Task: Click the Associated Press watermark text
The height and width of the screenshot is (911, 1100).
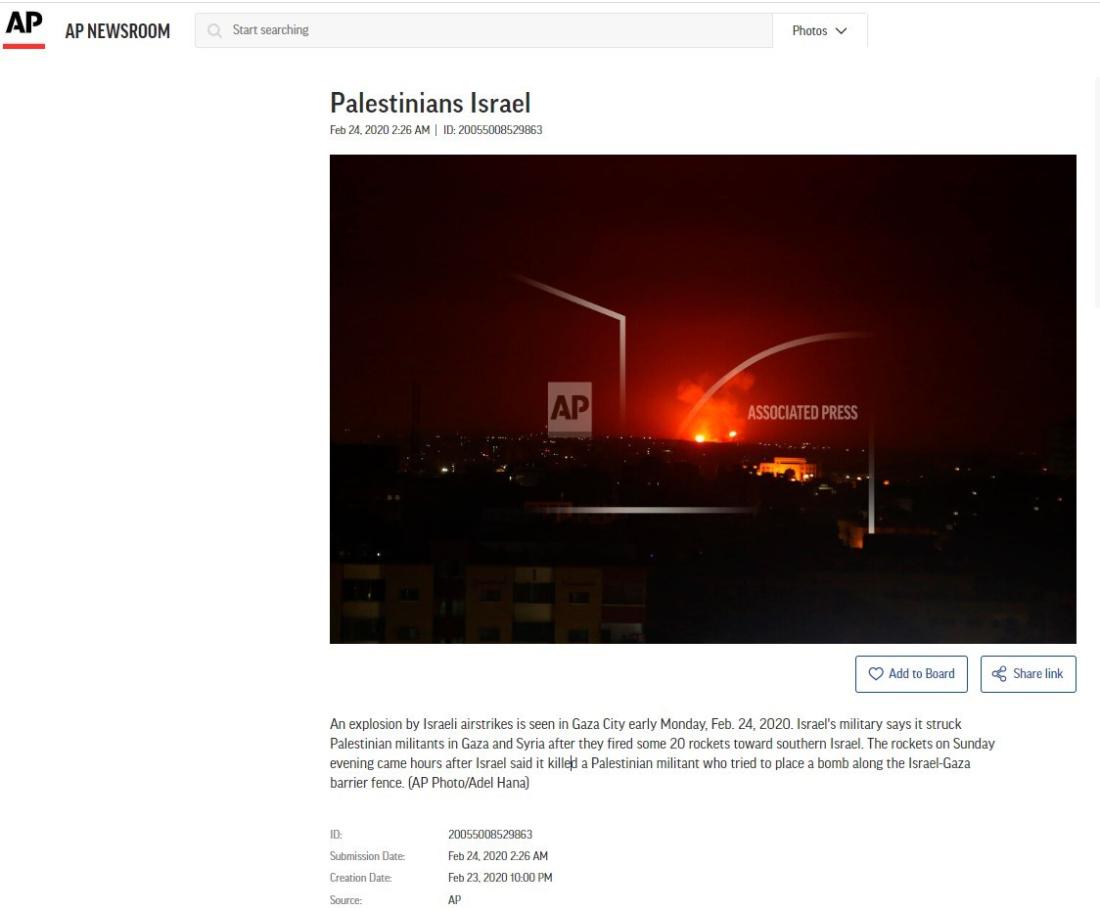Action: click(803, 412)
